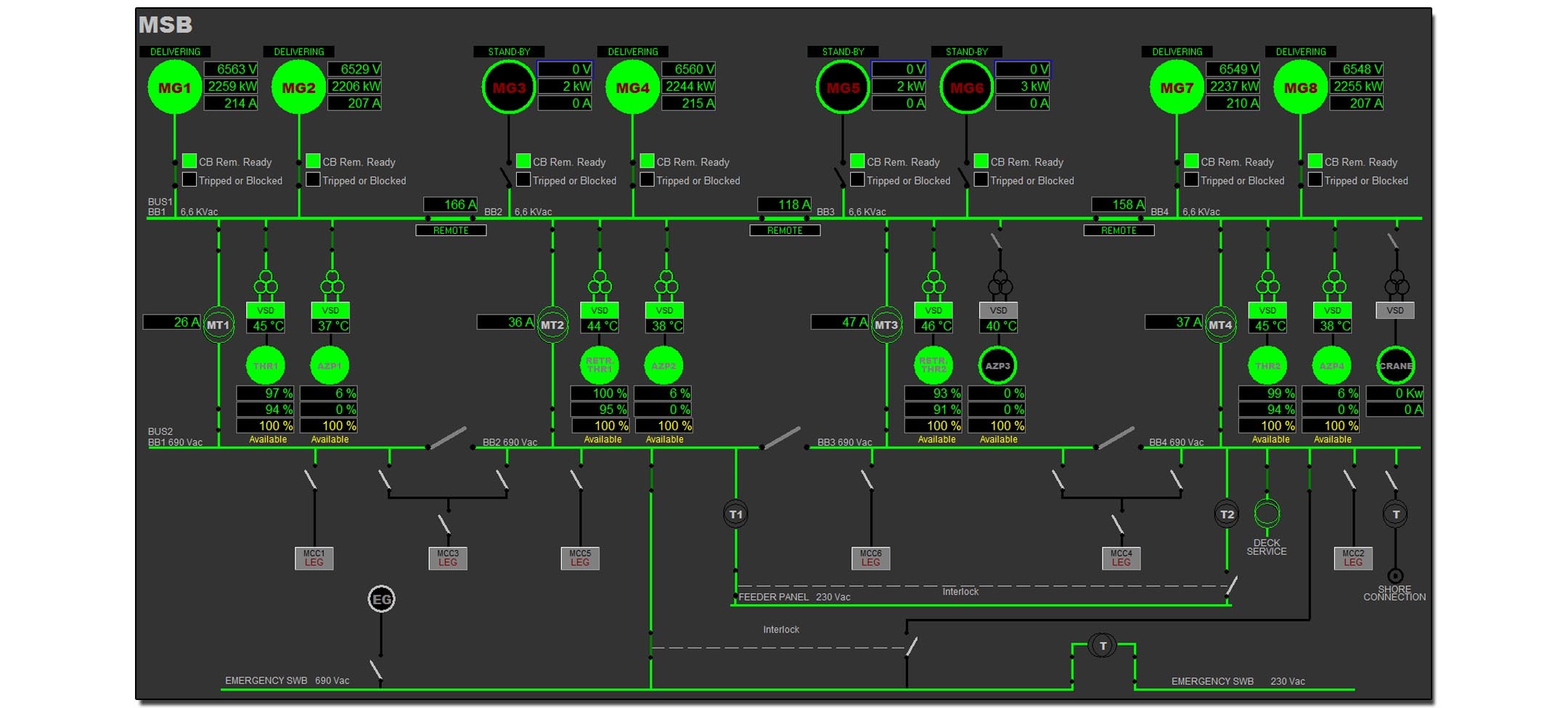1568x708 pixels.
Task: Open the EG emergency generator icon
Action: 381,599
